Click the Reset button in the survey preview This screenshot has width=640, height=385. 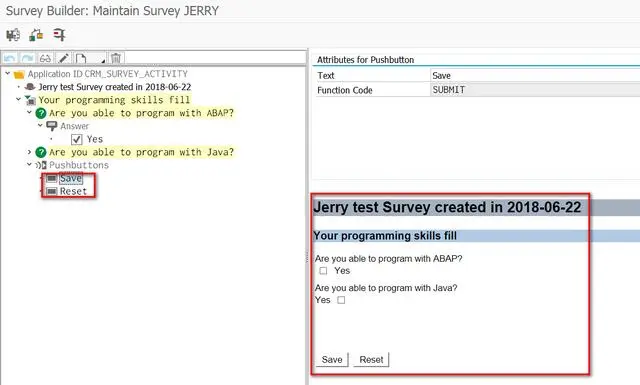[371, 360]
